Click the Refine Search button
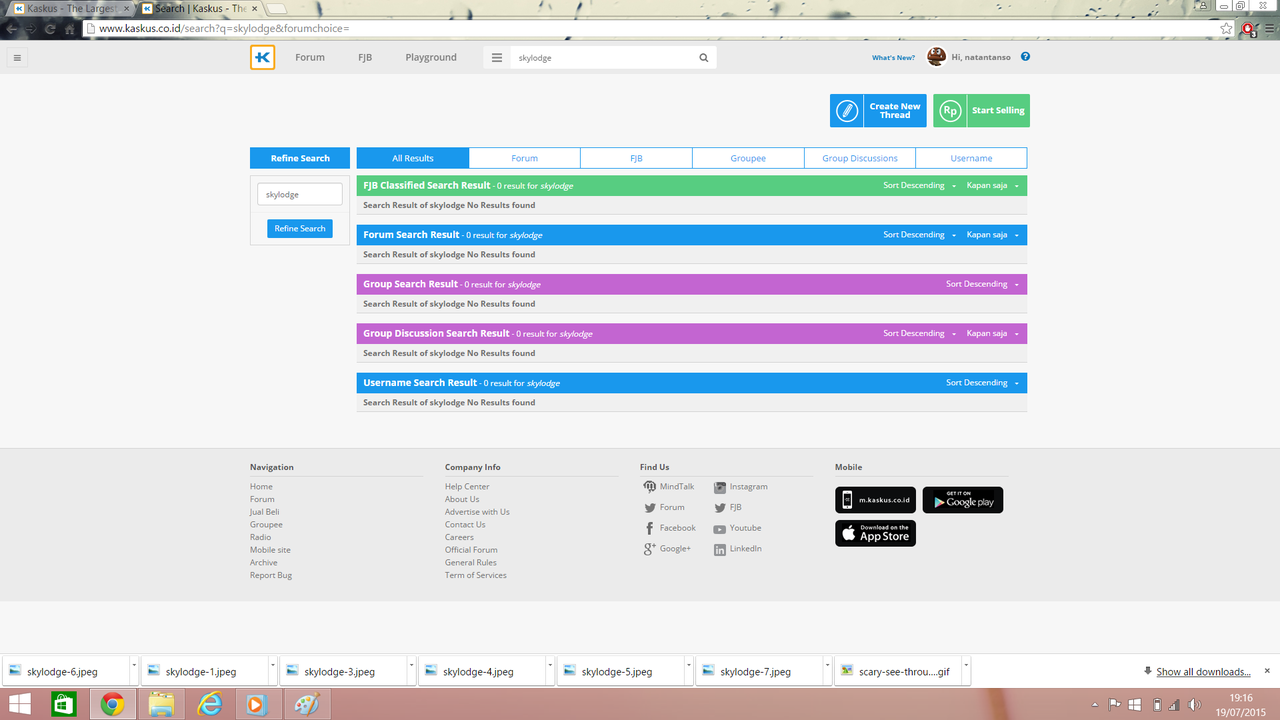 [x=300, y=229]
